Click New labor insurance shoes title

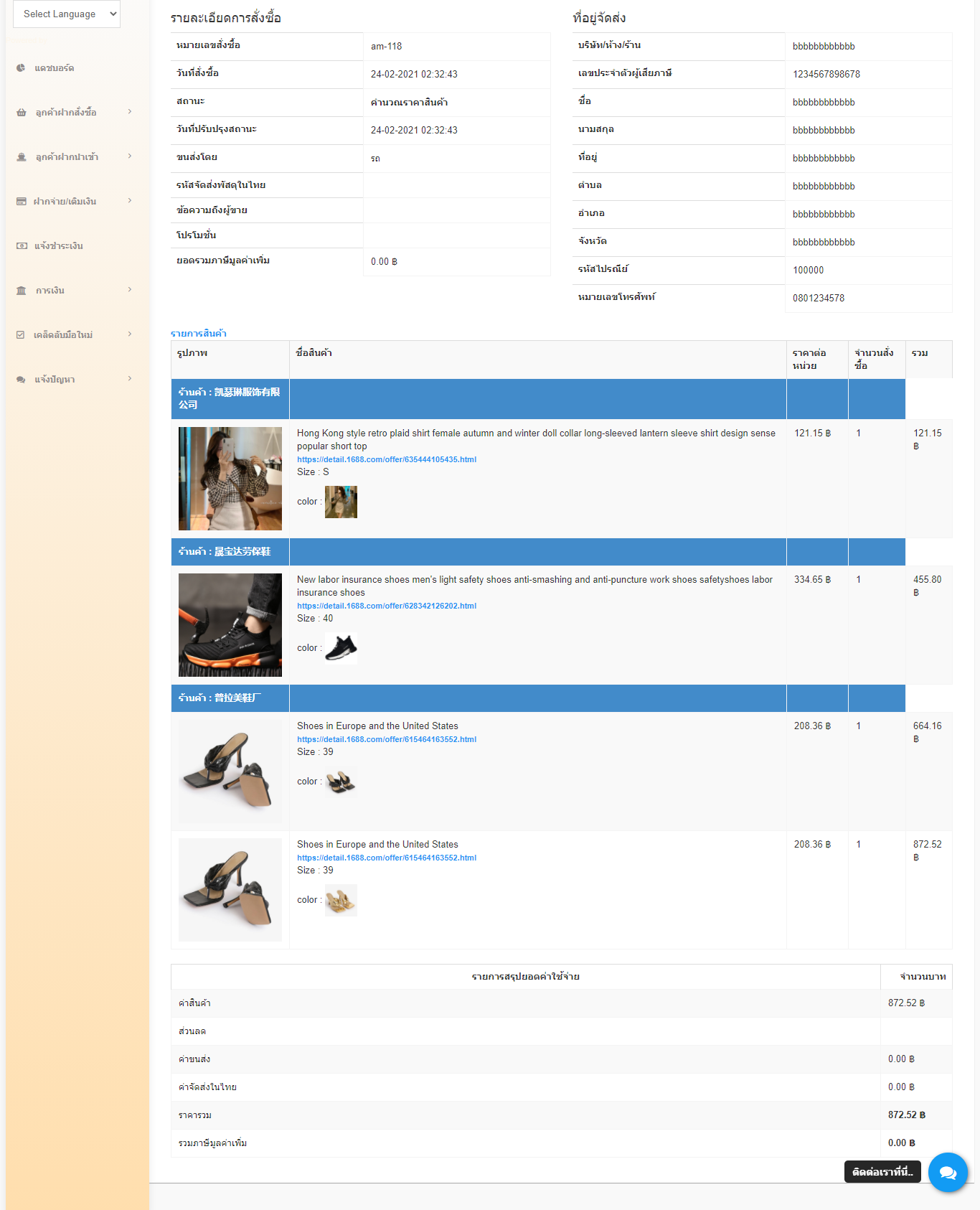[x=534, y=586]
